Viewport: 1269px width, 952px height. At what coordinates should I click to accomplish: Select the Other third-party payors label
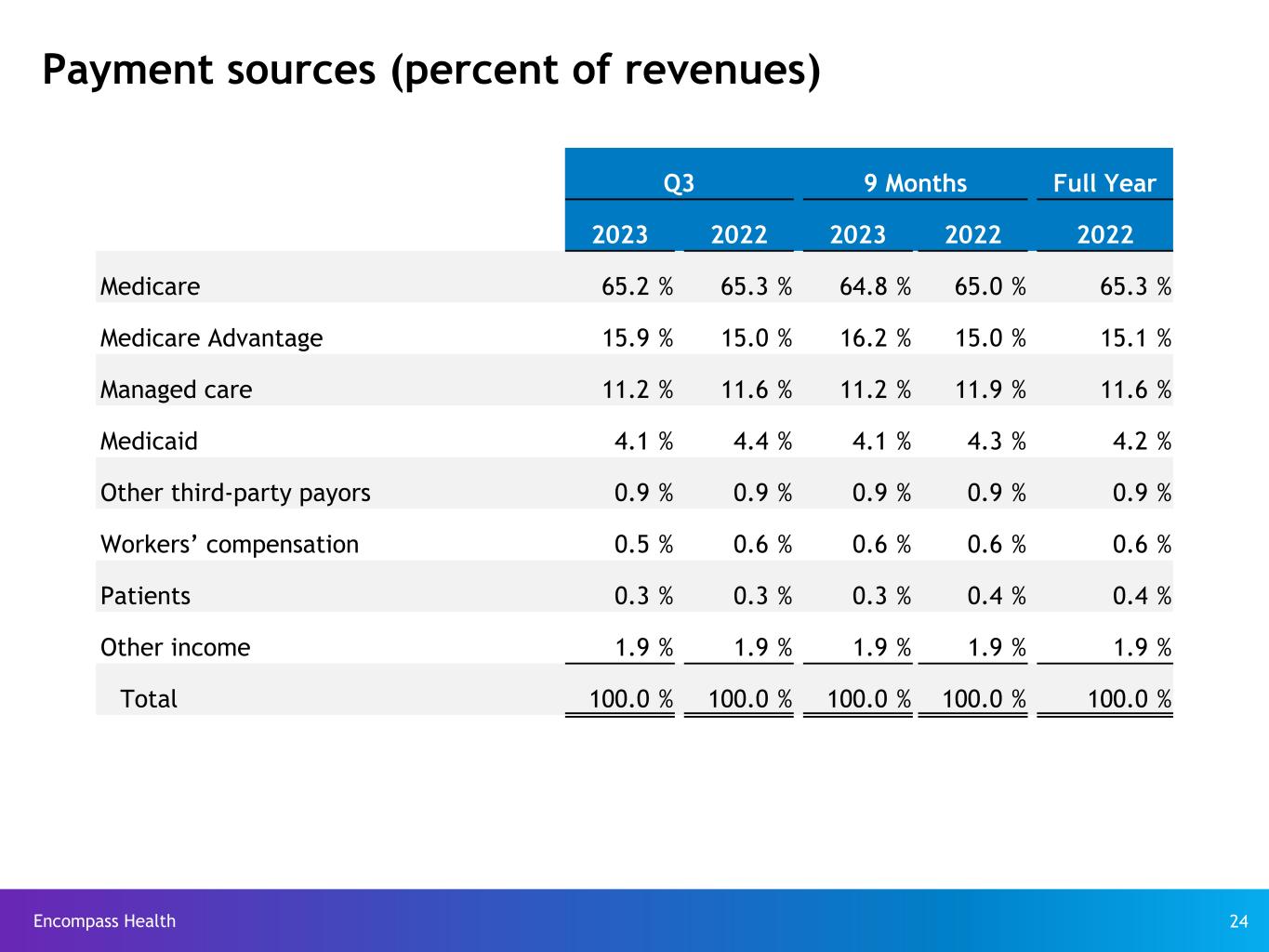(235, 493)
